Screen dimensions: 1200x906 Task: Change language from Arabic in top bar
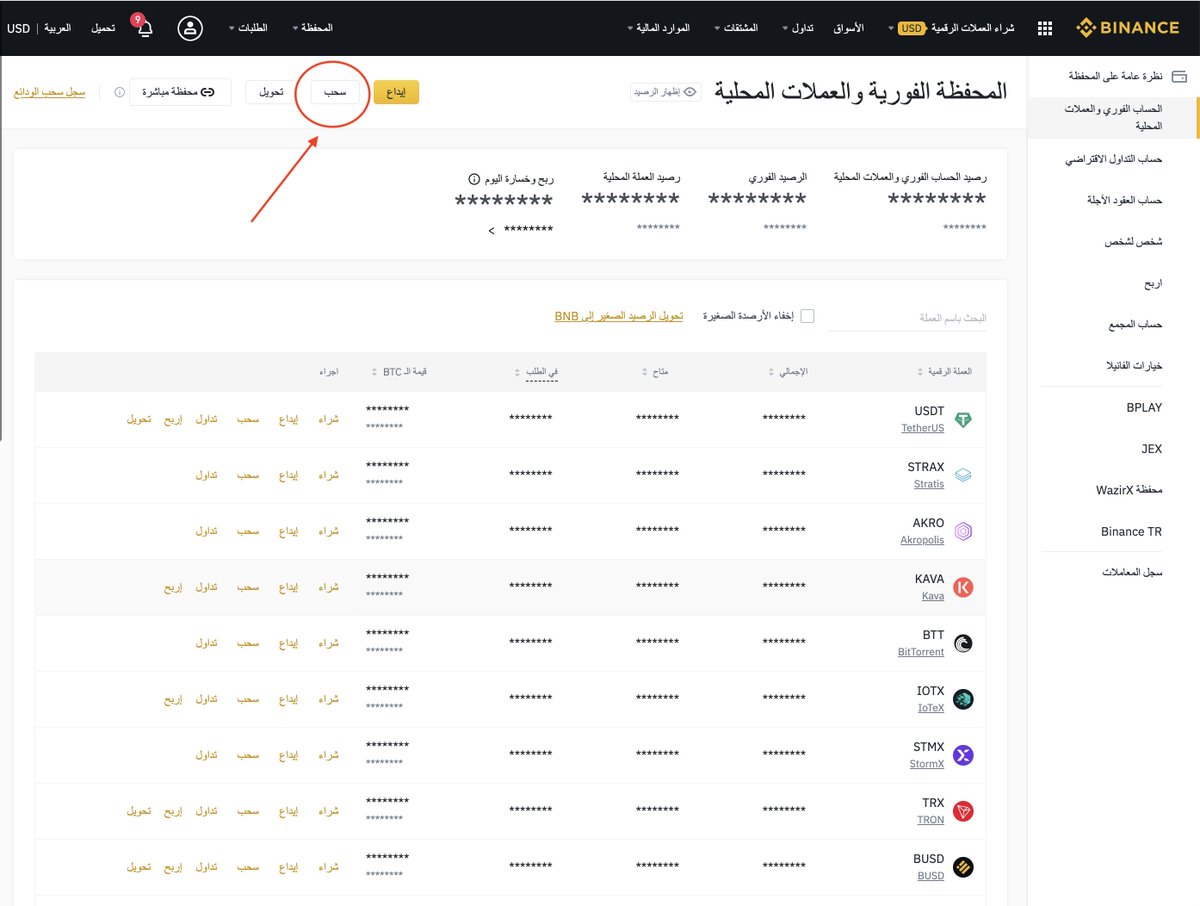point(58,28)
